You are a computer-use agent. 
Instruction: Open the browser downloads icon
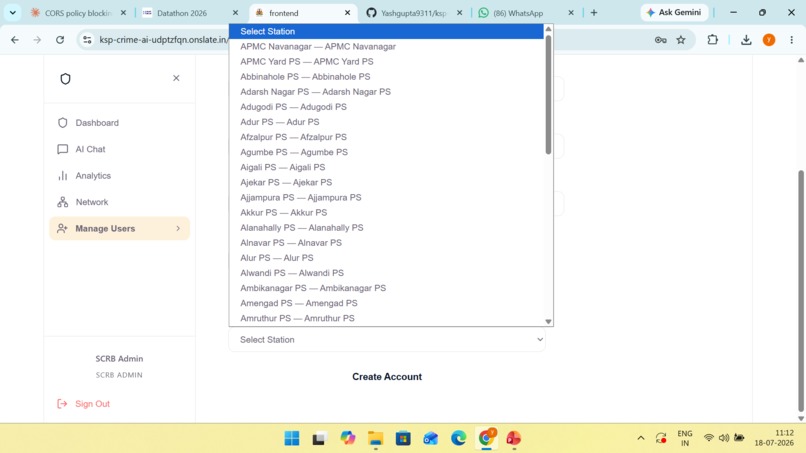click(x=746, y=40)
